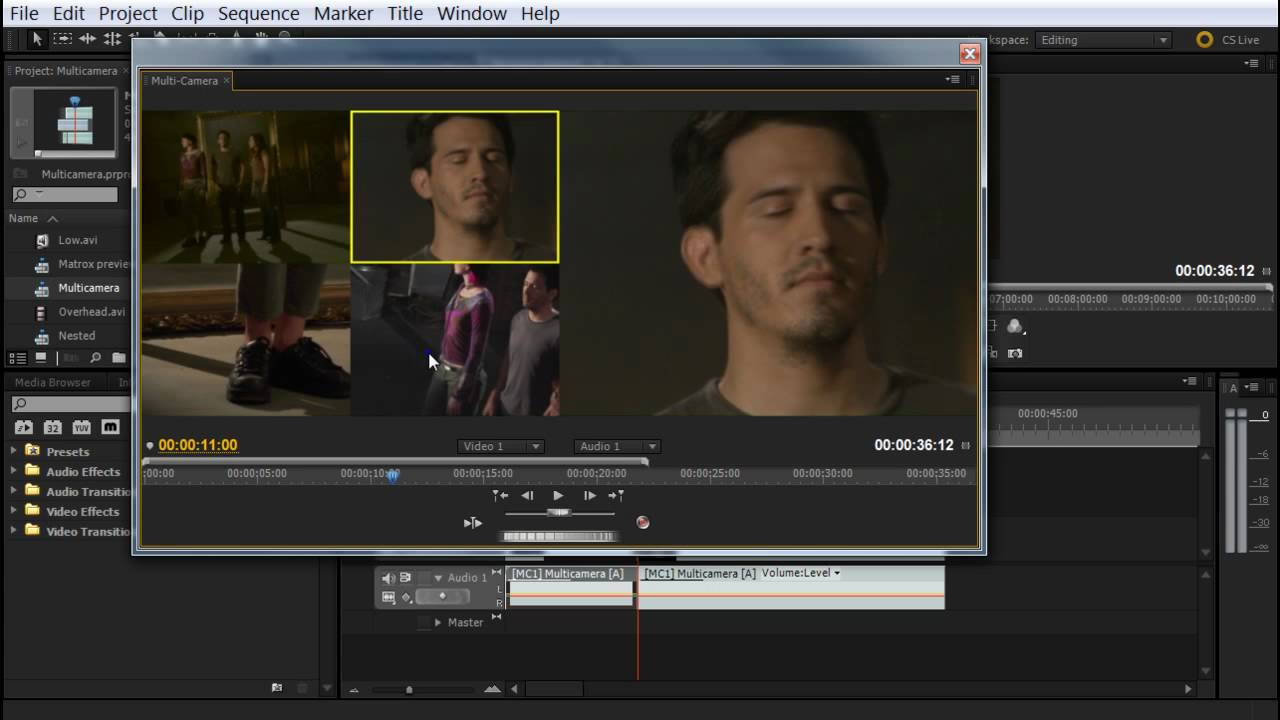Filter effects by YUV icon
The height and width of the screenshot is (720, 1280).
(x=81, y=427)
